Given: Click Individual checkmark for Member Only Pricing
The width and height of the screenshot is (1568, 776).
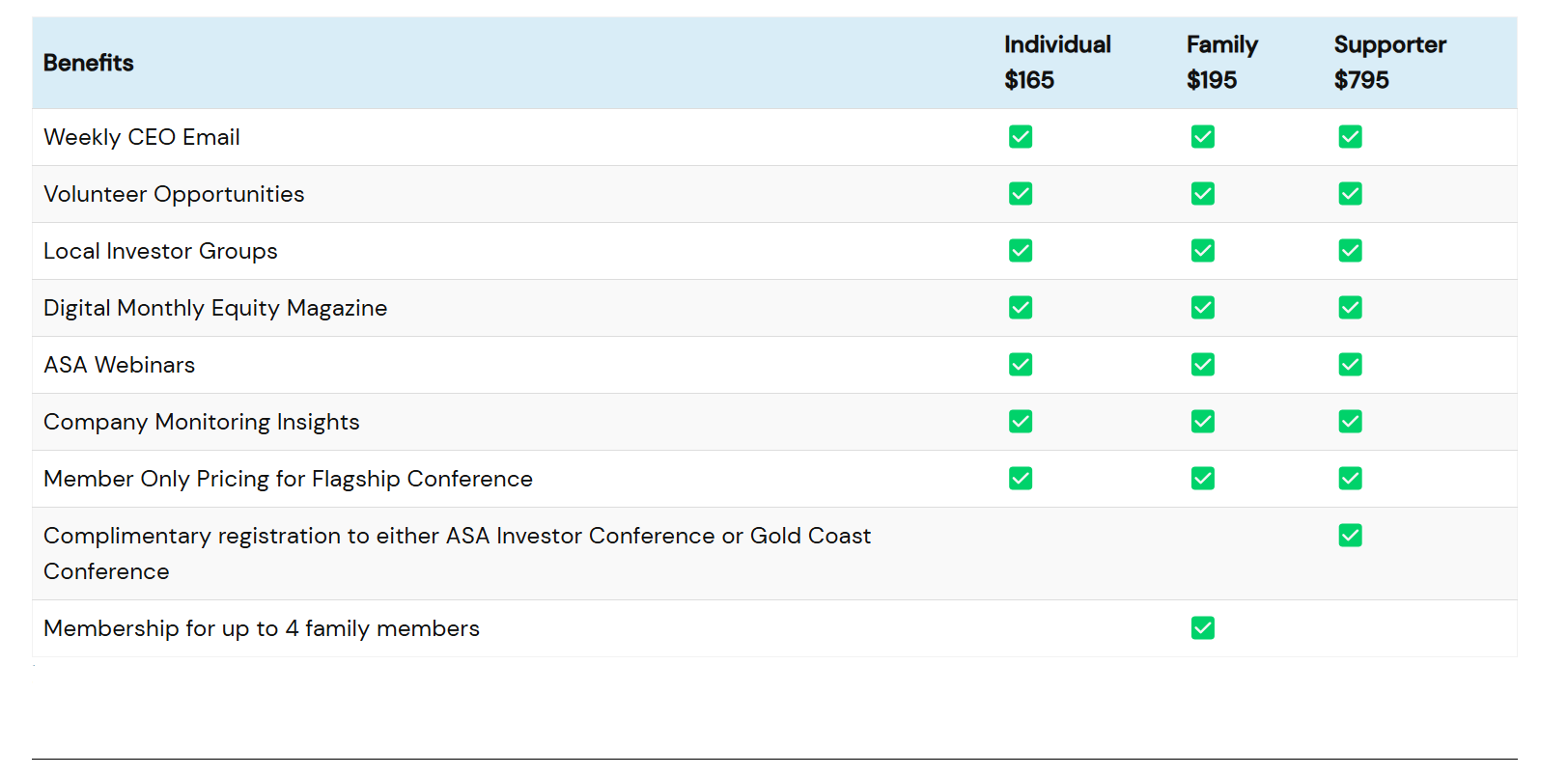Looking at the screenshot, I should (x=1020, y=479).
